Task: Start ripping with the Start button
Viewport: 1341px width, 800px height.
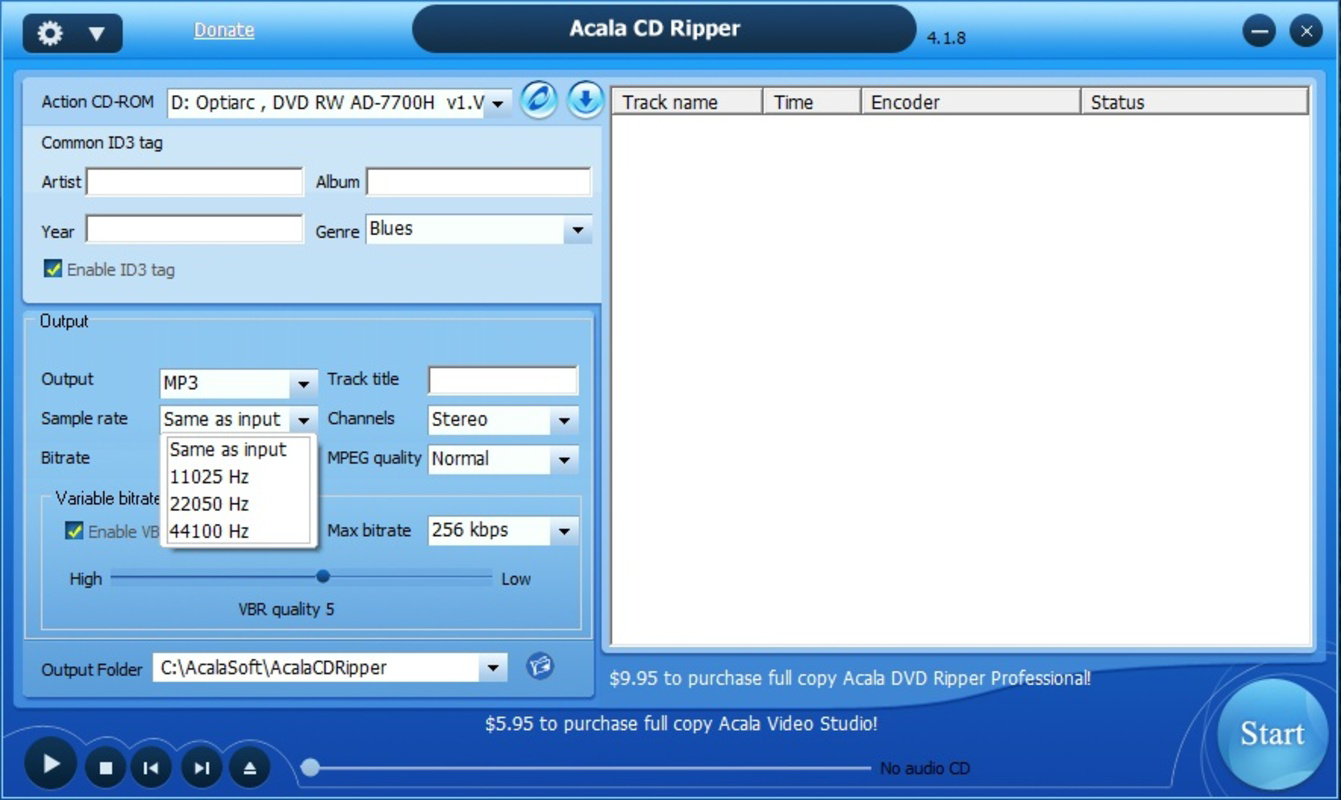Action: click(x=1272, y=734)
